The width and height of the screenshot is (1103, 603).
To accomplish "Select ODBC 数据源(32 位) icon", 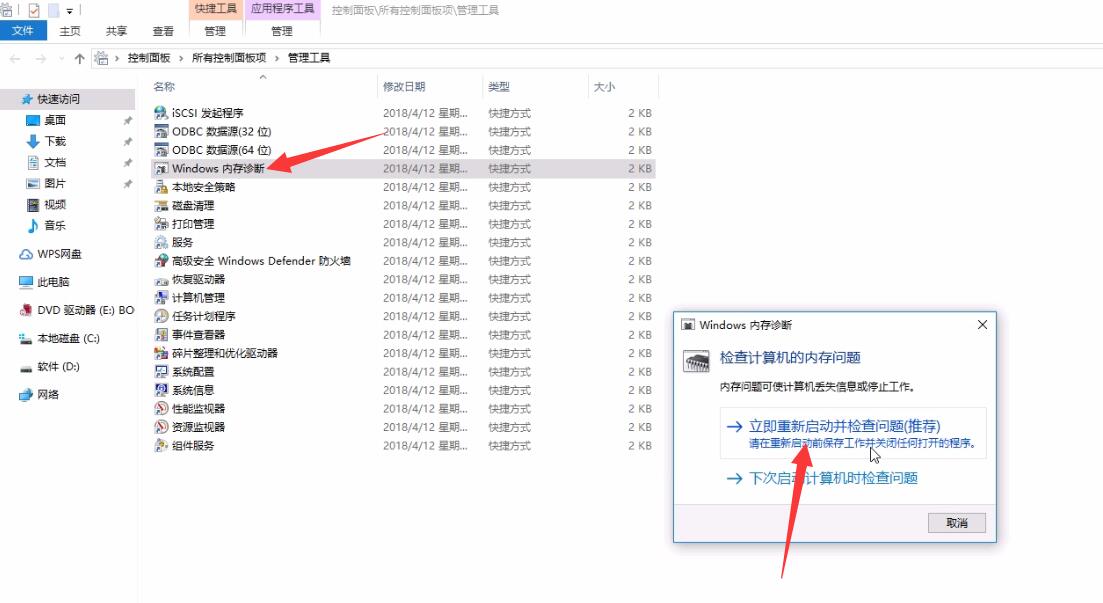I will click(x=161, y=132).
